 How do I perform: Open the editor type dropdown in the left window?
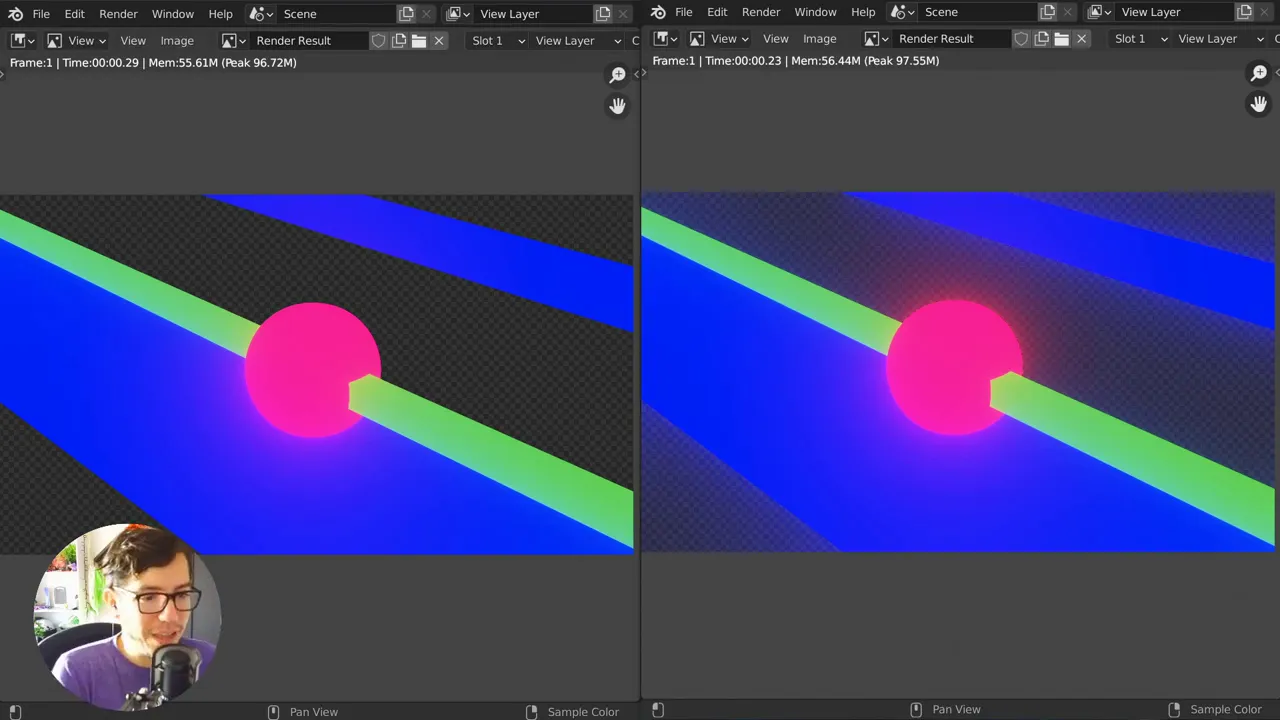[x=22, y=41]
